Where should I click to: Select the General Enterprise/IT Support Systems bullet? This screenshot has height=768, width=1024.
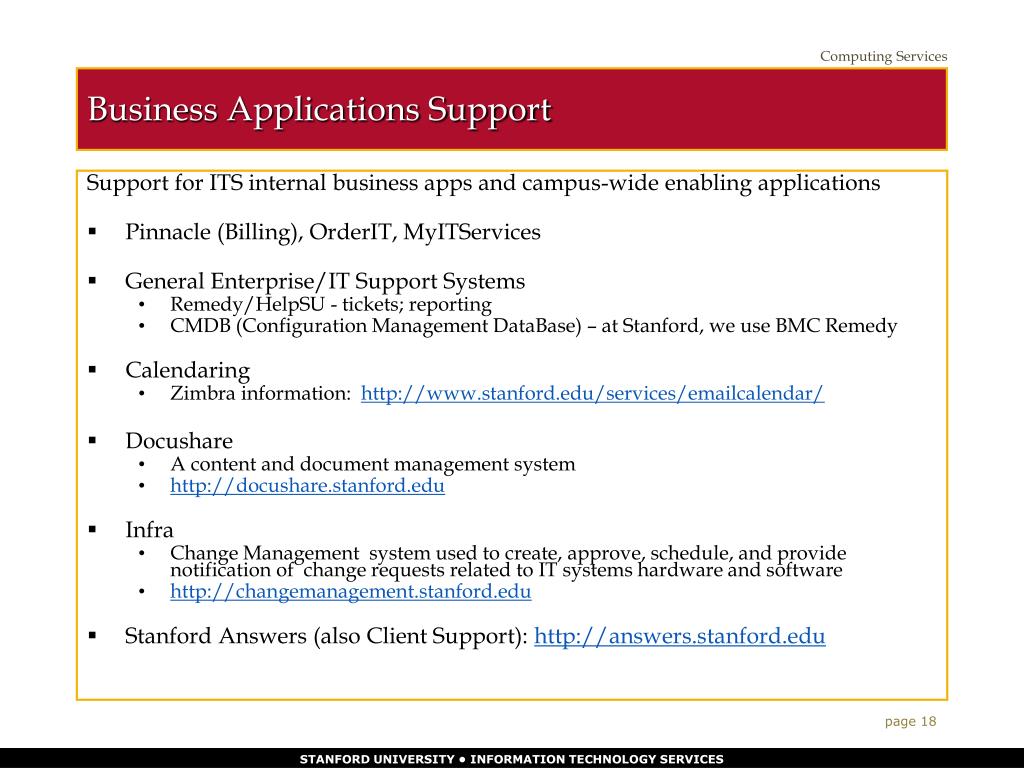pos(325,281)
